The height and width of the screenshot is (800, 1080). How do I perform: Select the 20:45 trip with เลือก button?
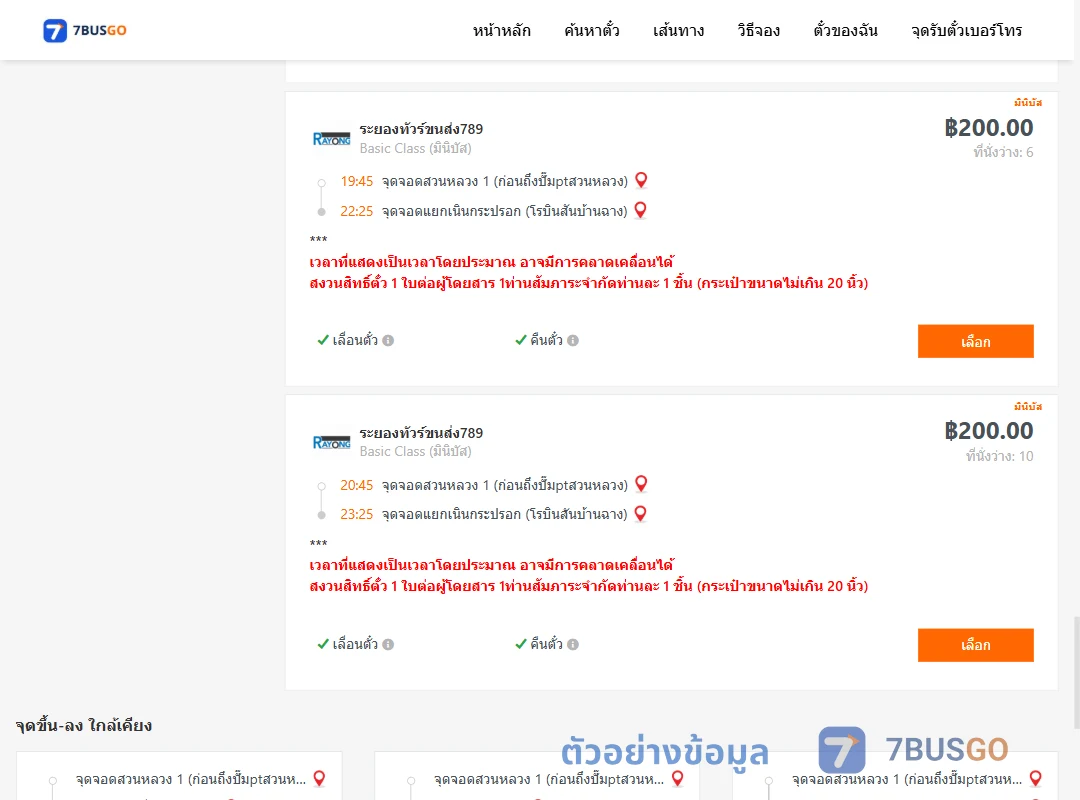pyautogui.click(x=975, y=645)
